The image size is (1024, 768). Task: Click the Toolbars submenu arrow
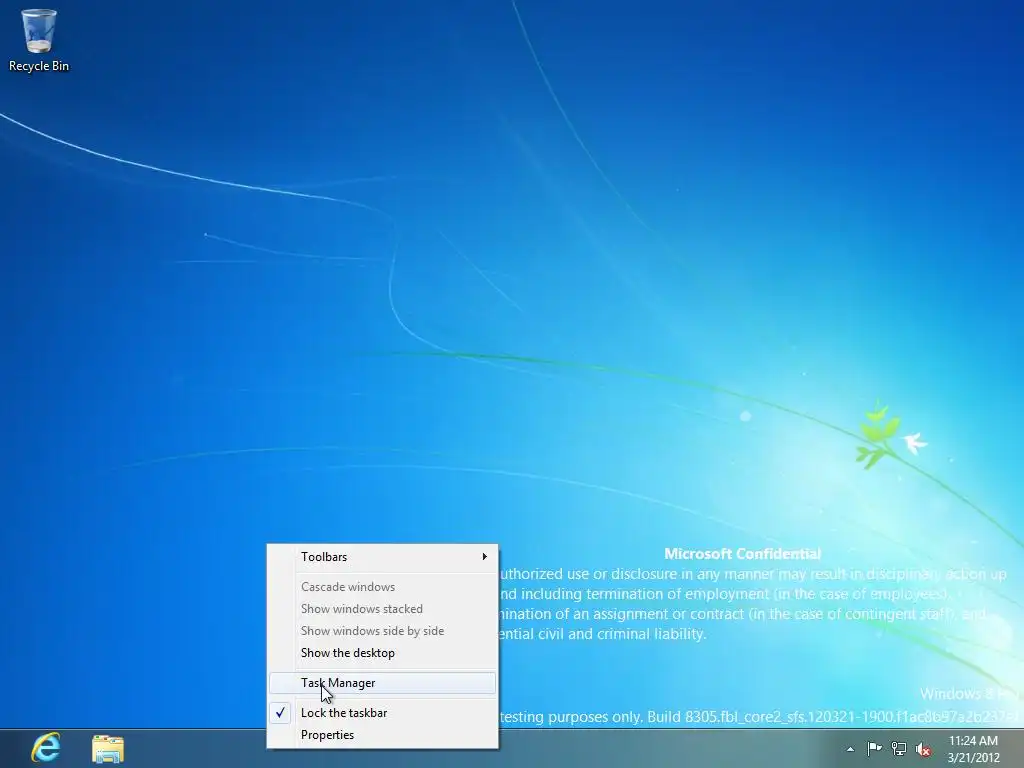tap(485, 557)
